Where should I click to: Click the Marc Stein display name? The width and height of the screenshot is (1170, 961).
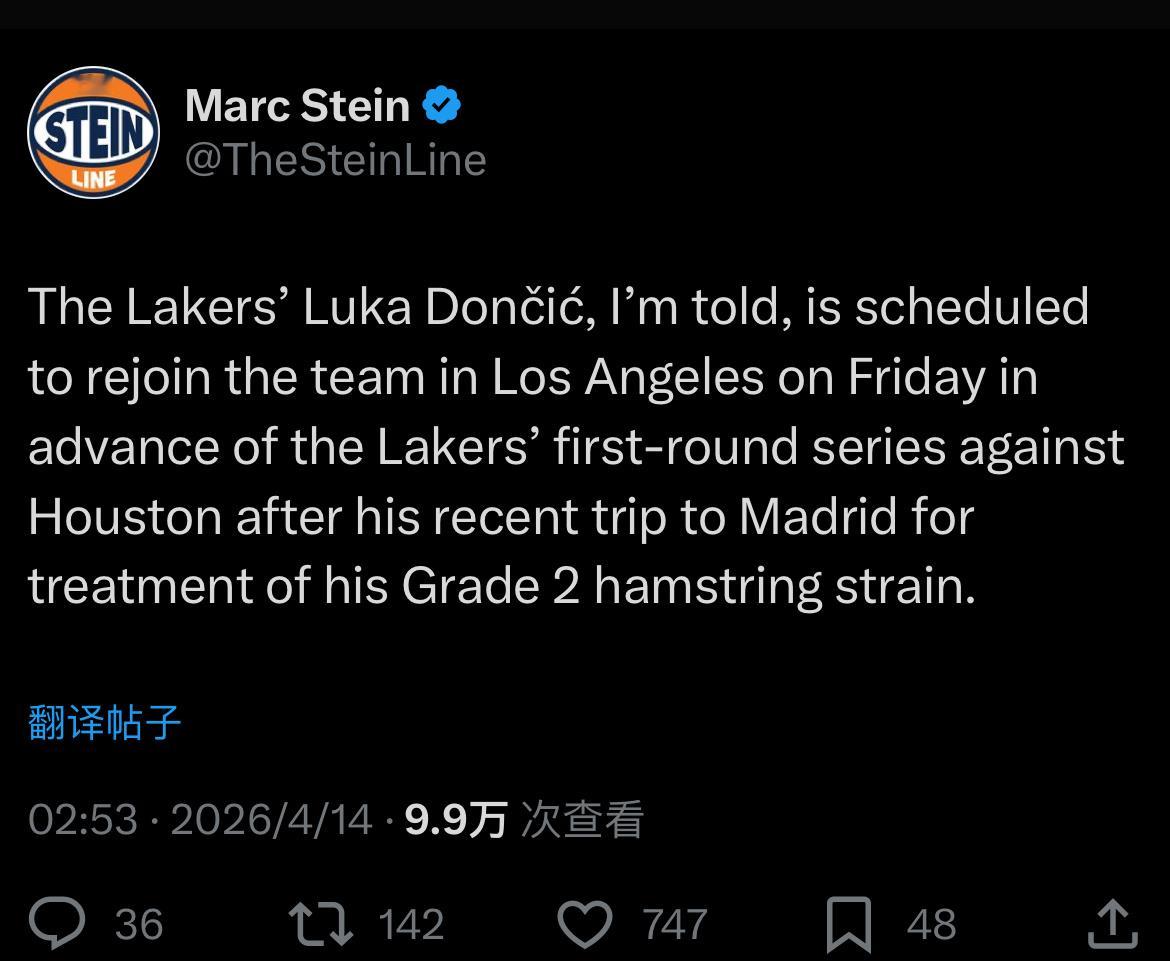pos(298,105)
